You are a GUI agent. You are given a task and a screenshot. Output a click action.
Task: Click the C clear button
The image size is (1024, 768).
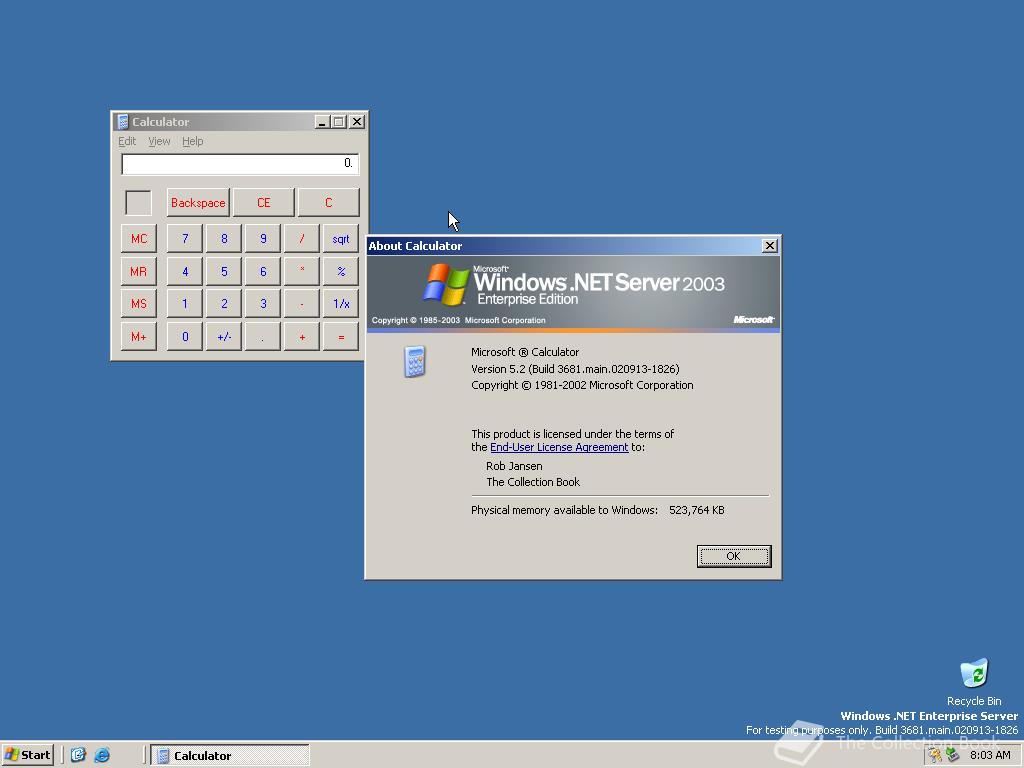[x=328, y=202]
